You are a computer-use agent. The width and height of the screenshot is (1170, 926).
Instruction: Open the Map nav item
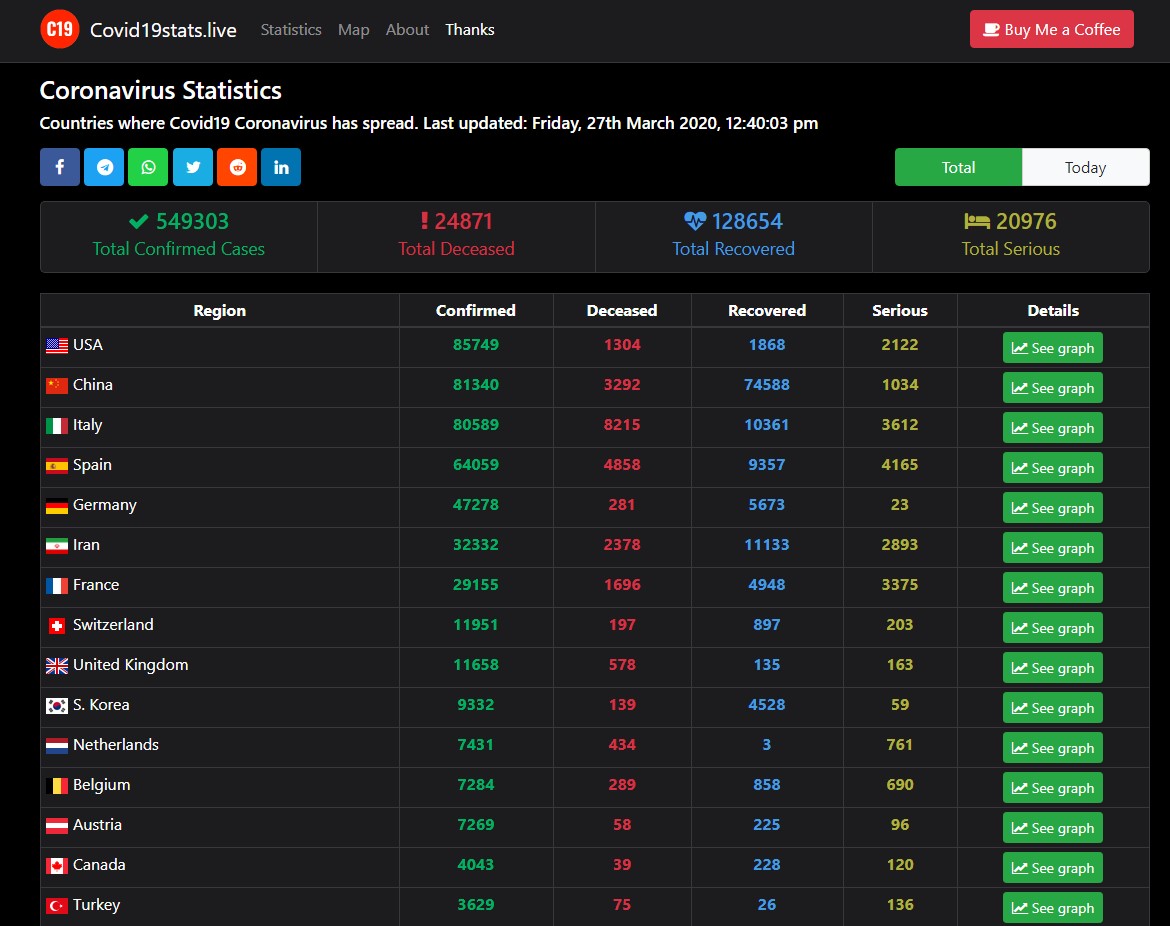pos(354,30)
